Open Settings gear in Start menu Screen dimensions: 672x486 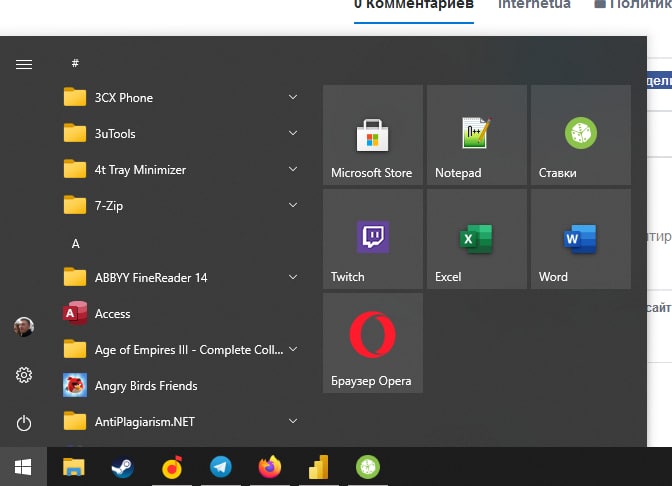(x=24, y=375)
